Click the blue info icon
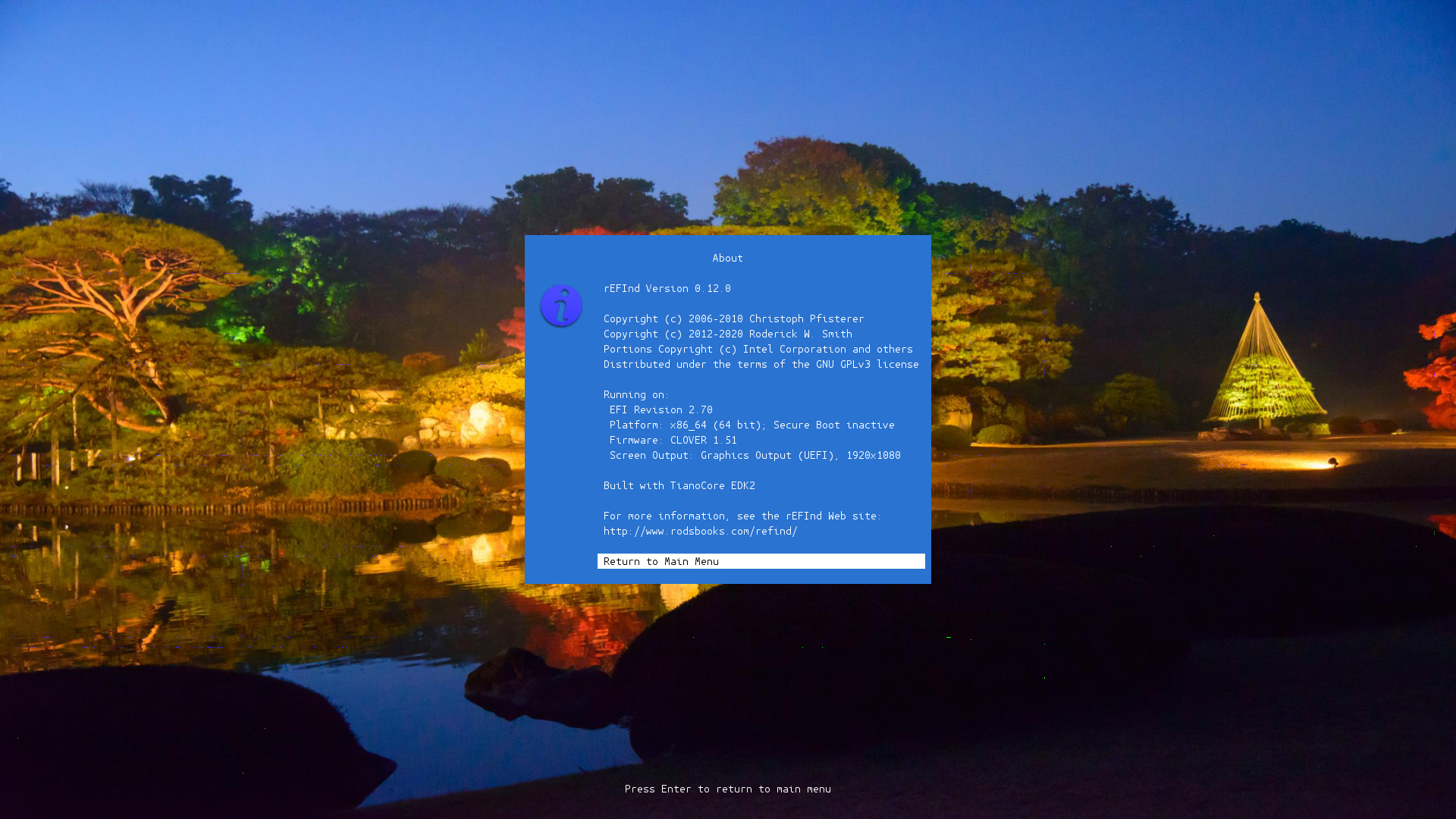 (x=561, y=306)
